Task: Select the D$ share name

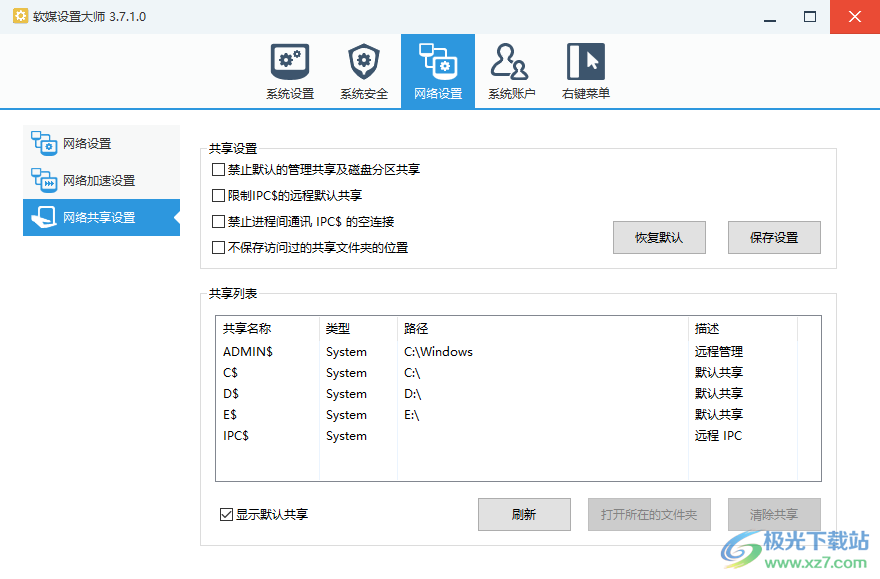Action: click(x=231, y=394)
